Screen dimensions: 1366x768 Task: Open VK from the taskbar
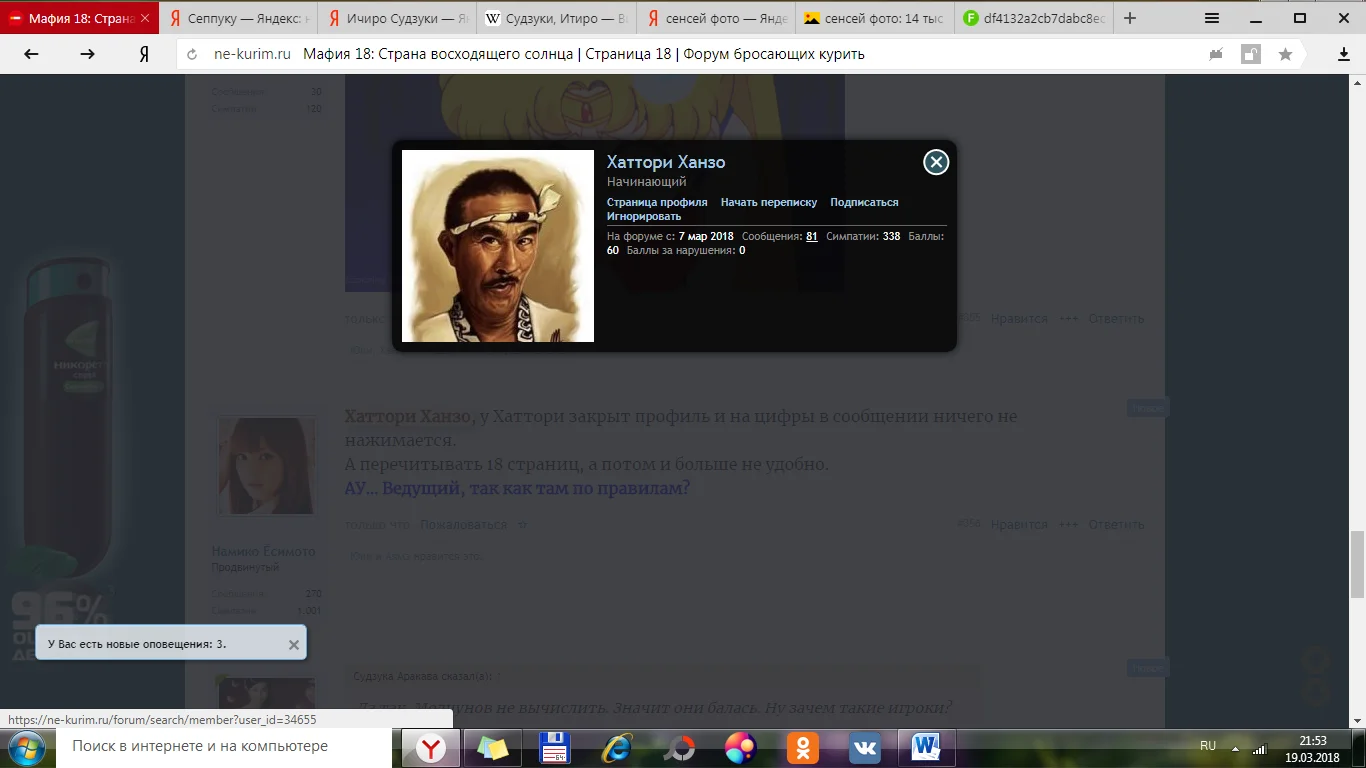click(865, 747)
